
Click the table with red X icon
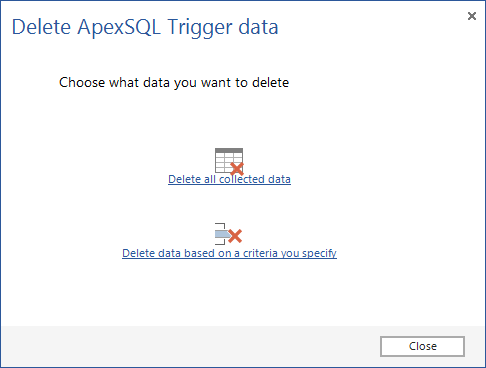(229, 161)
